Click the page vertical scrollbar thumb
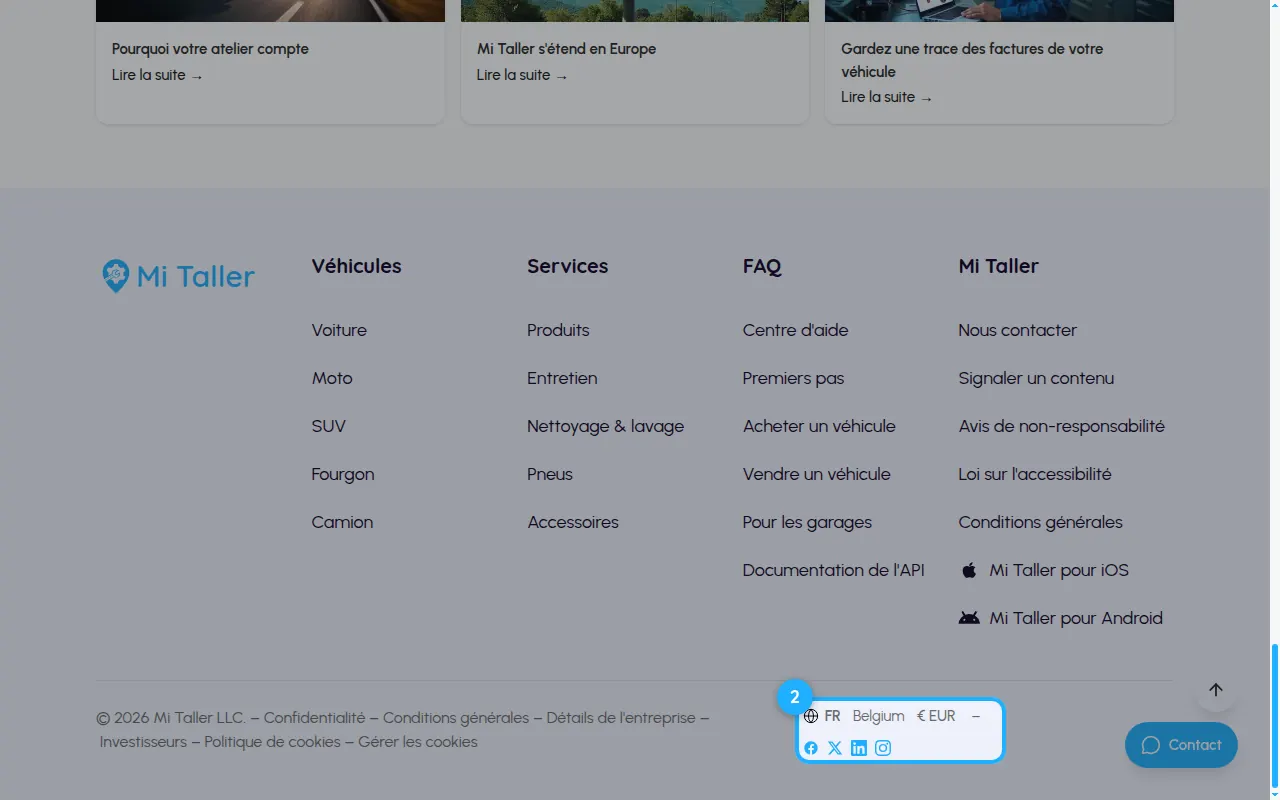Viewport: 1280px width, 800px height. 1274,715
